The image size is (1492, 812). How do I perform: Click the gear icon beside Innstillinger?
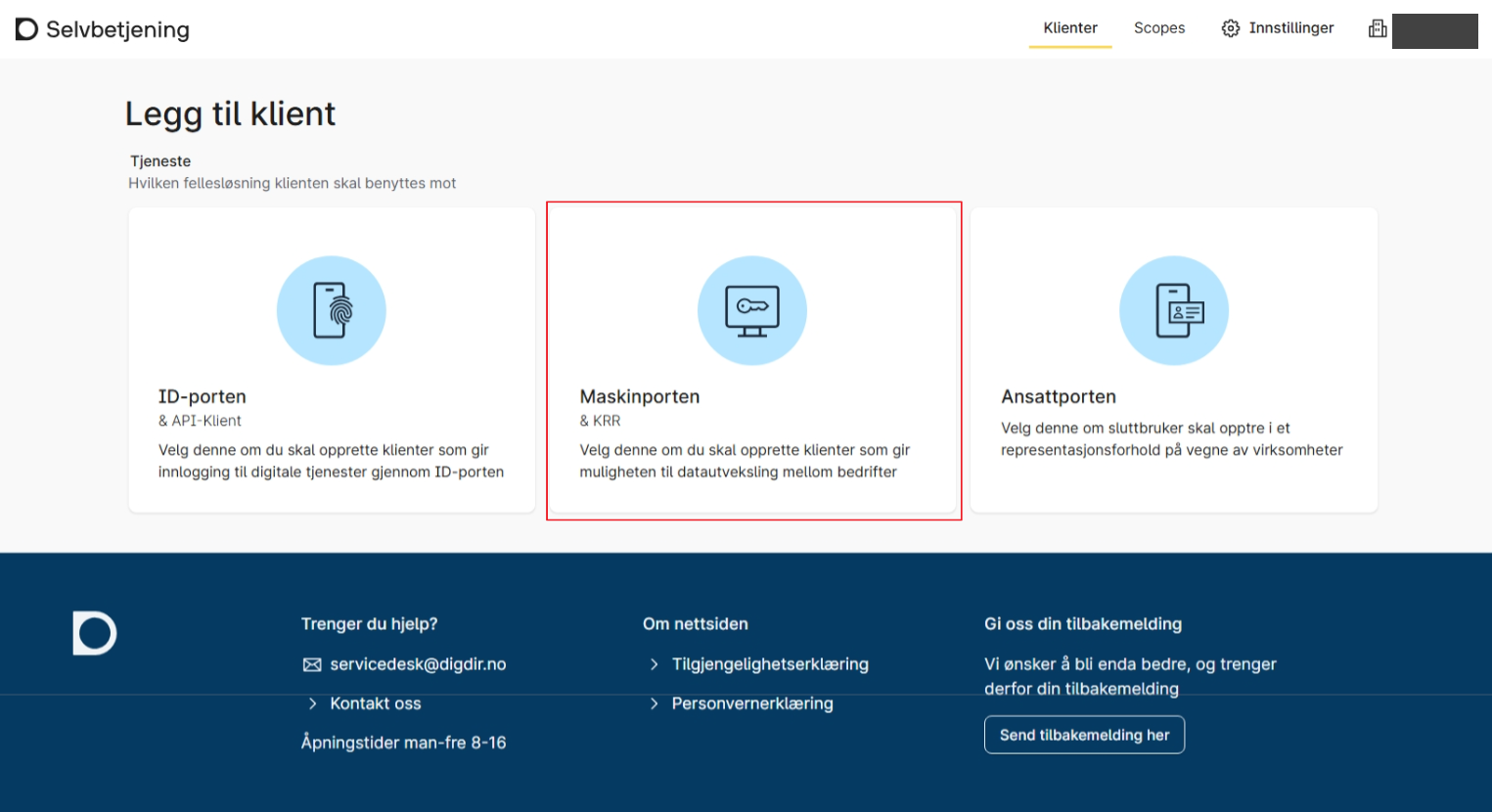tap(1231, 28)
